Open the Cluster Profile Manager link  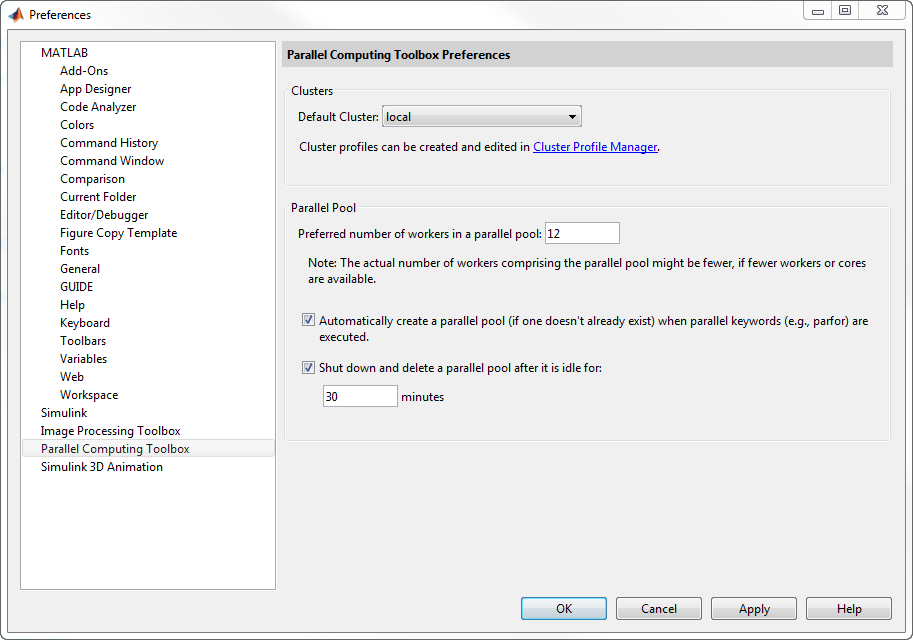tap(595, 147)
